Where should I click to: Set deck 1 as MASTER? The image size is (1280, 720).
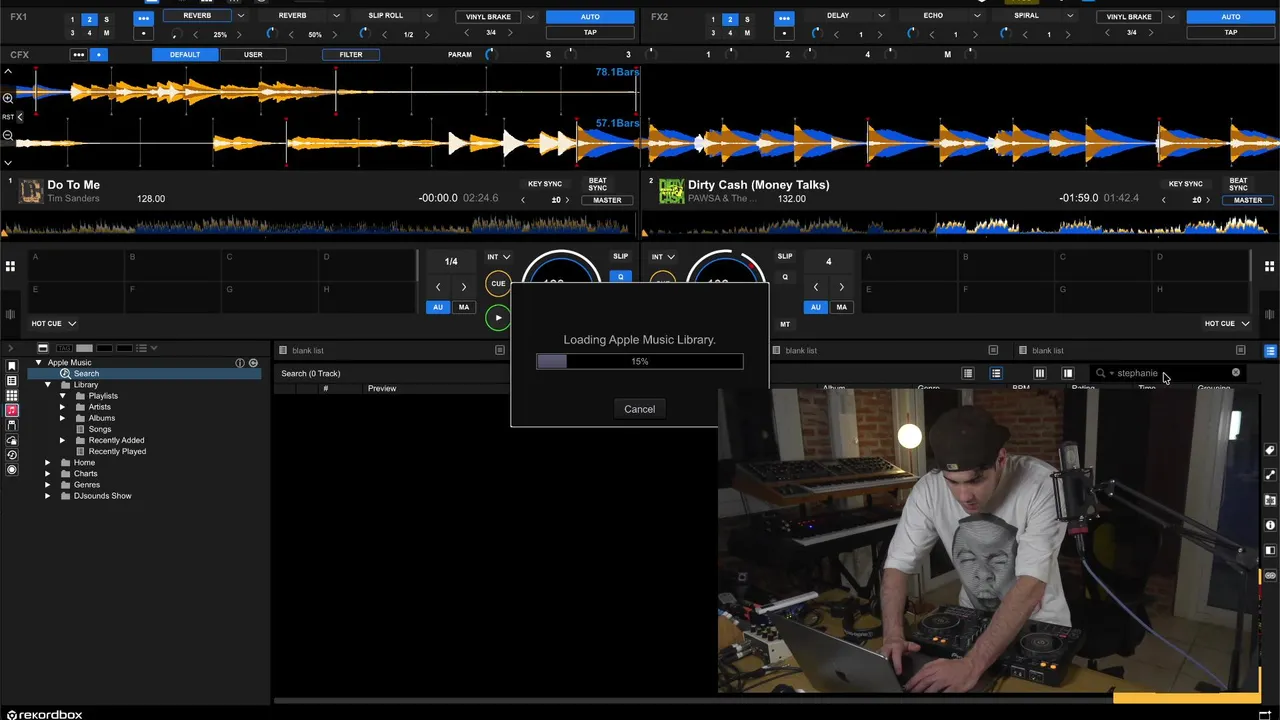pyautogui.click(x=607, y=200)
